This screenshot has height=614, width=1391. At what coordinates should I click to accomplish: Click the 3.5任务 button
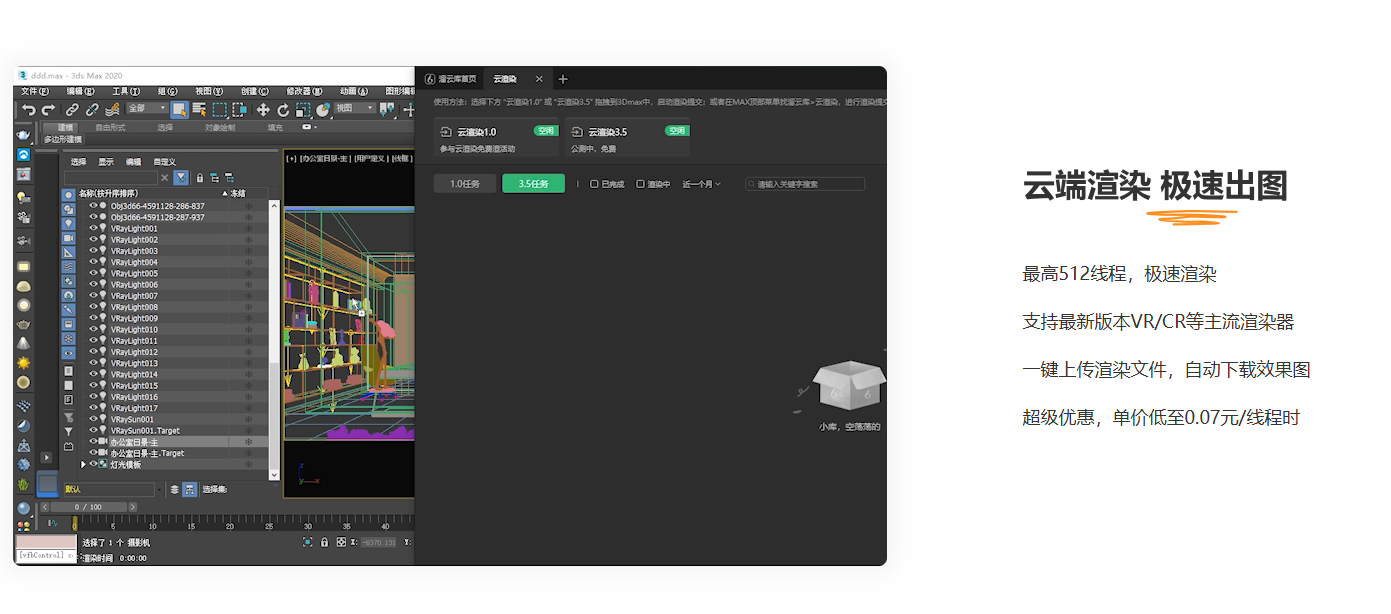click(x=534, y=184)
